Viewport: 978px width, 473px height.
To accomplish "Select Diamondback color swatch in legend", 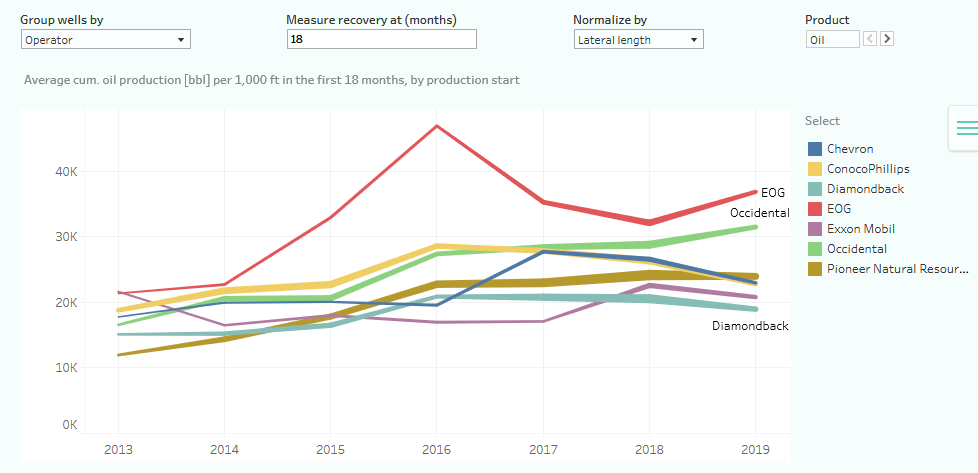I will [815, 188].
